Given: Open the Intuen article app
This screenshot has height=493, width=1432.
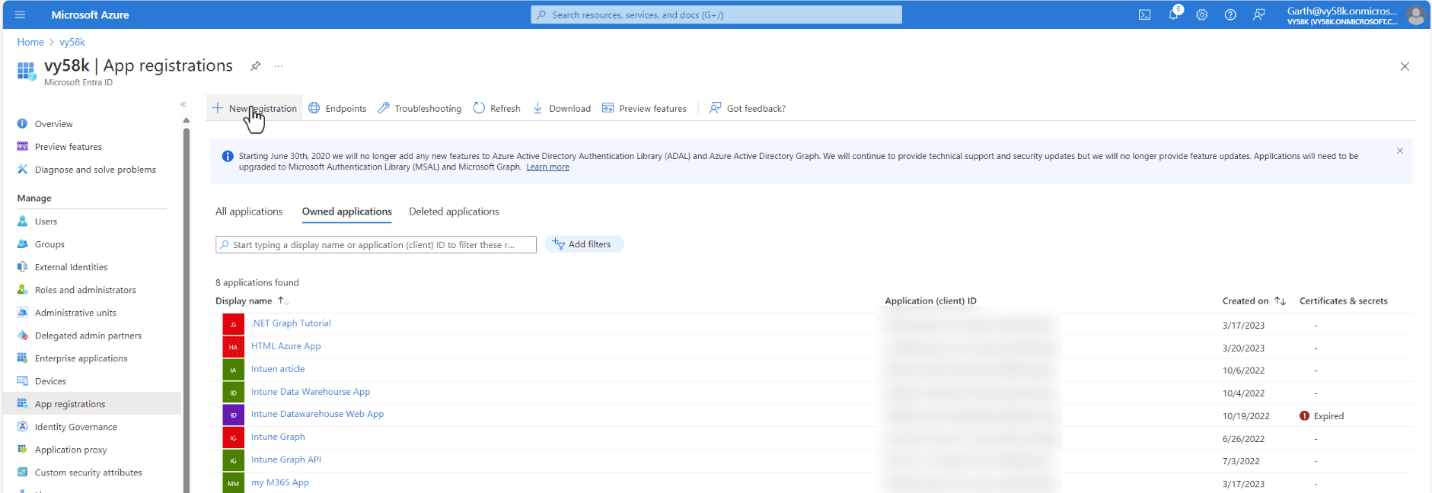Looking at the screenshot, I should [x=278, y=369].
